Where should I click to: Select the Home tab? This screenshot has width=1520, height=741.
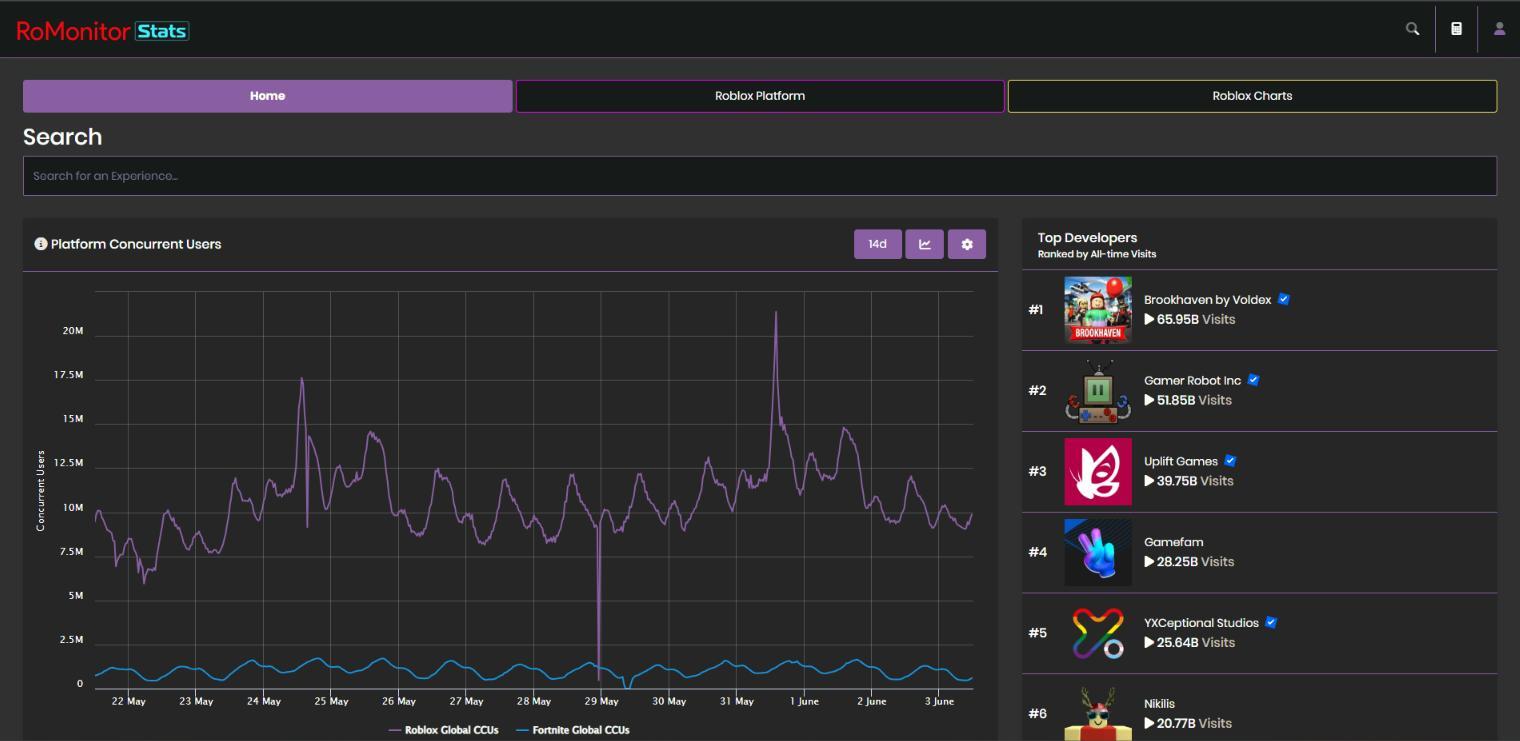tap(267, 96)
